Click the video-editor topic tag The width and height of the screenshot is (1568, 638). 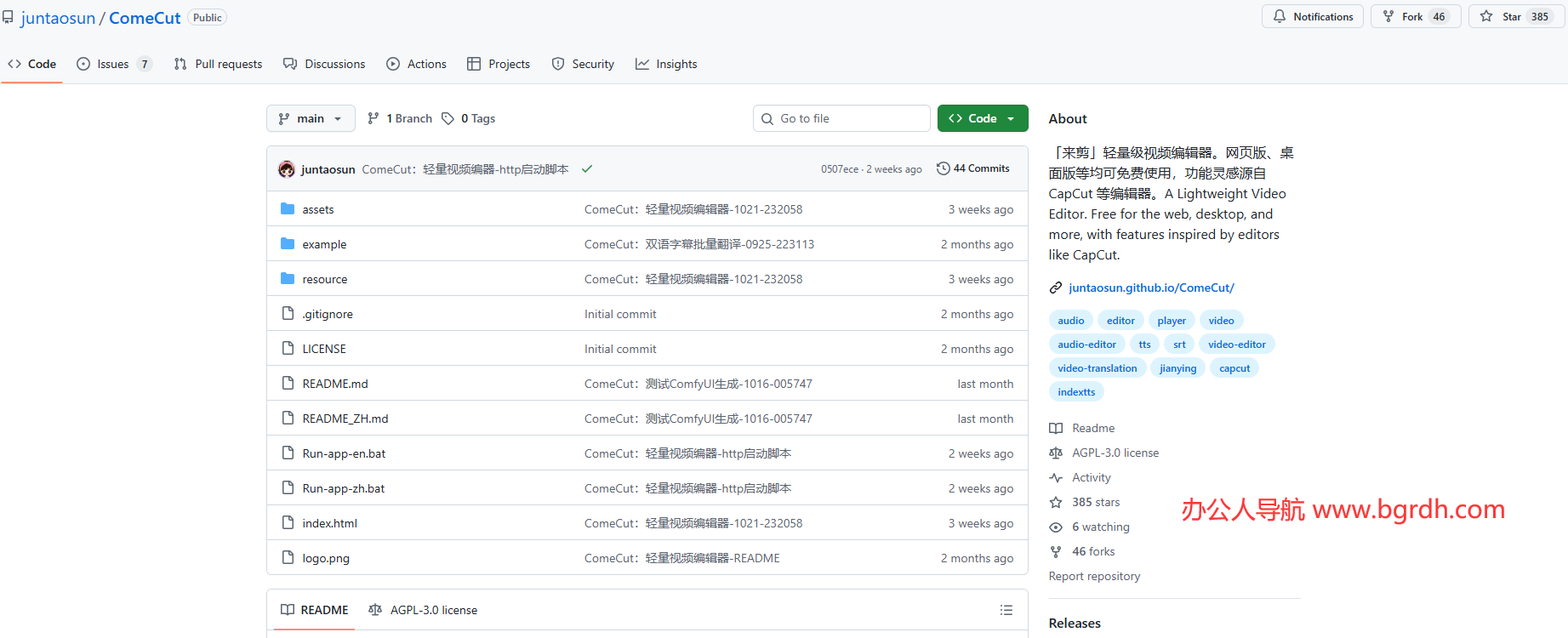[x=1236, y=345]
